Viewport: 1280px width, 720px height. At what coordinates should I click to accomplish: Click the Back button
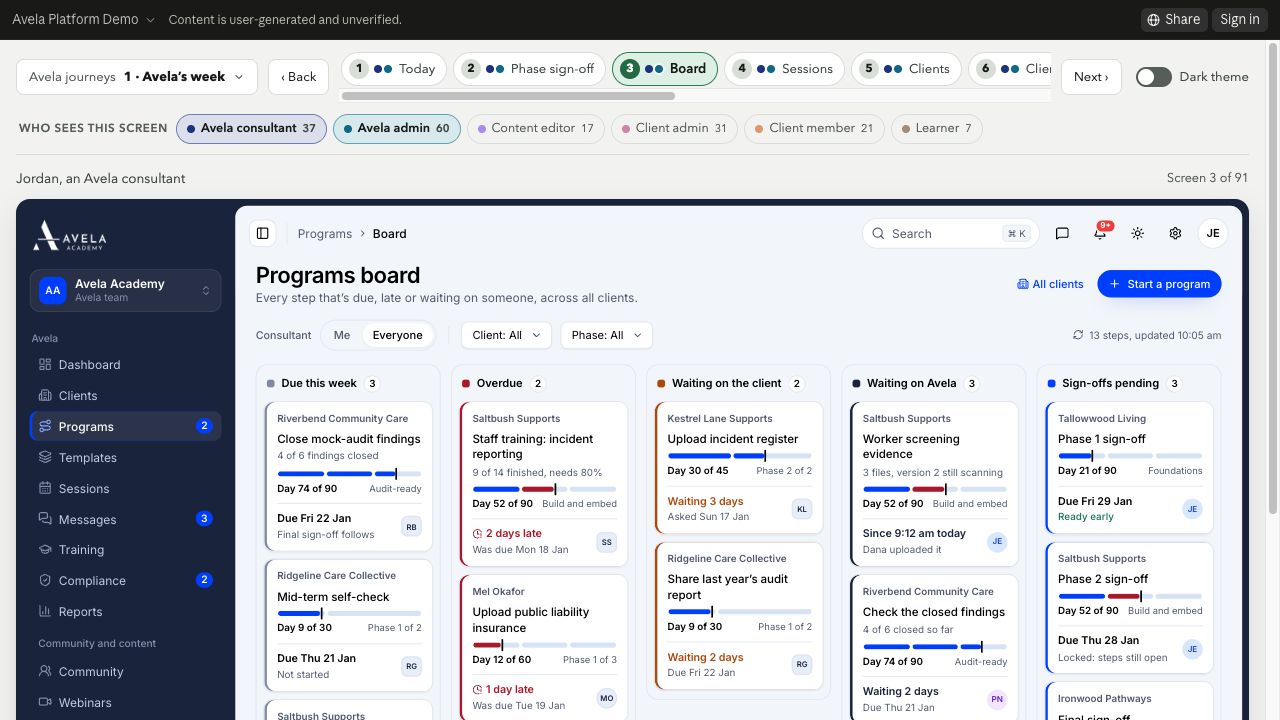pos(298,77)
